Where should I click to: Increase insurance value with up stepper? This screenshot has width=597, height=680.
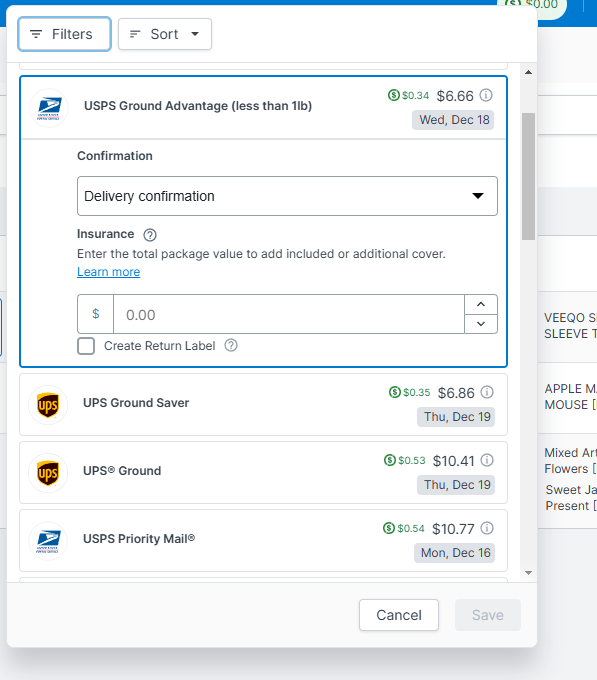(x=481, y=304)
